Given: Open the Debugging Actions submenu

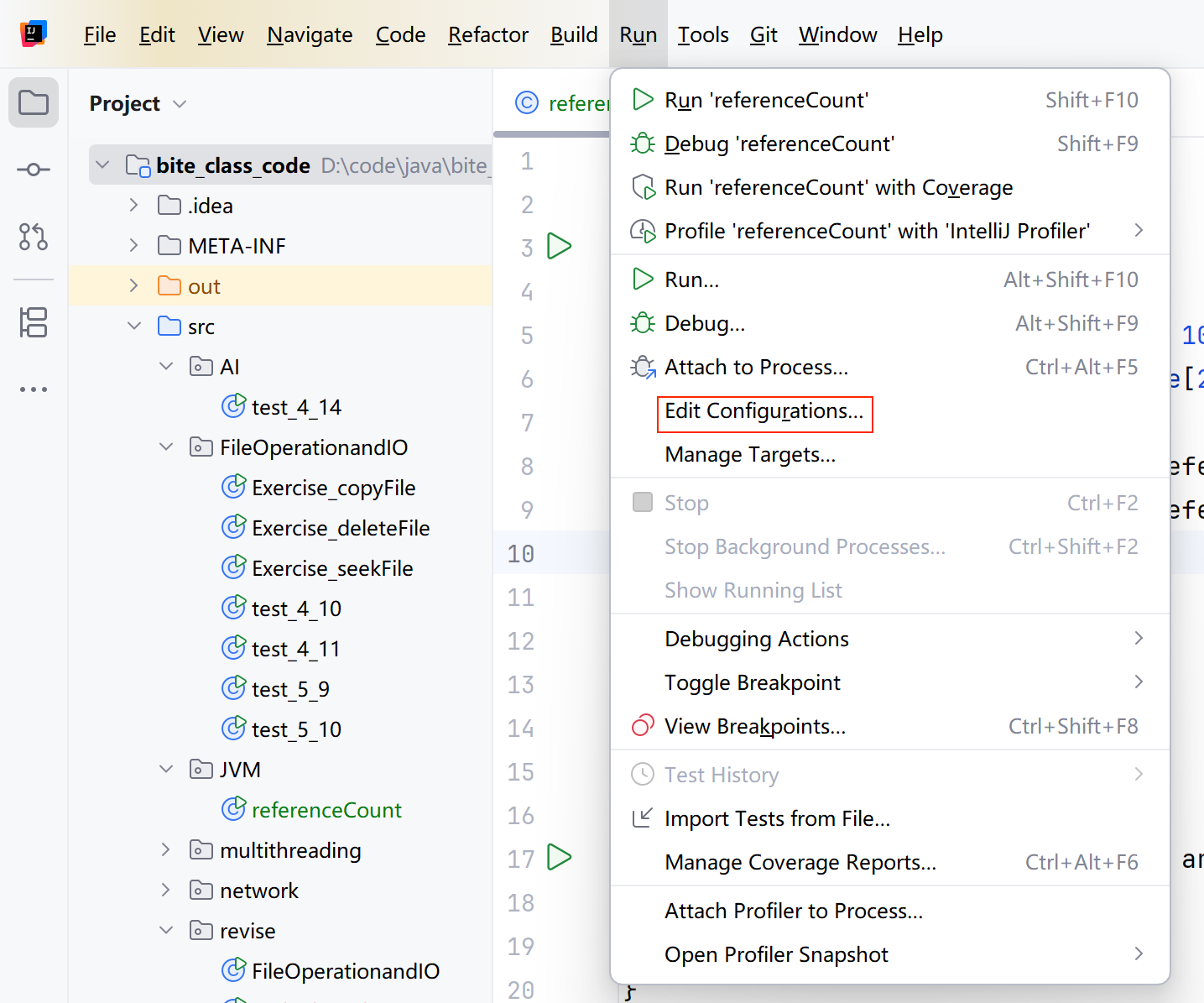Looking at the screenshot, I should (890, 639).
